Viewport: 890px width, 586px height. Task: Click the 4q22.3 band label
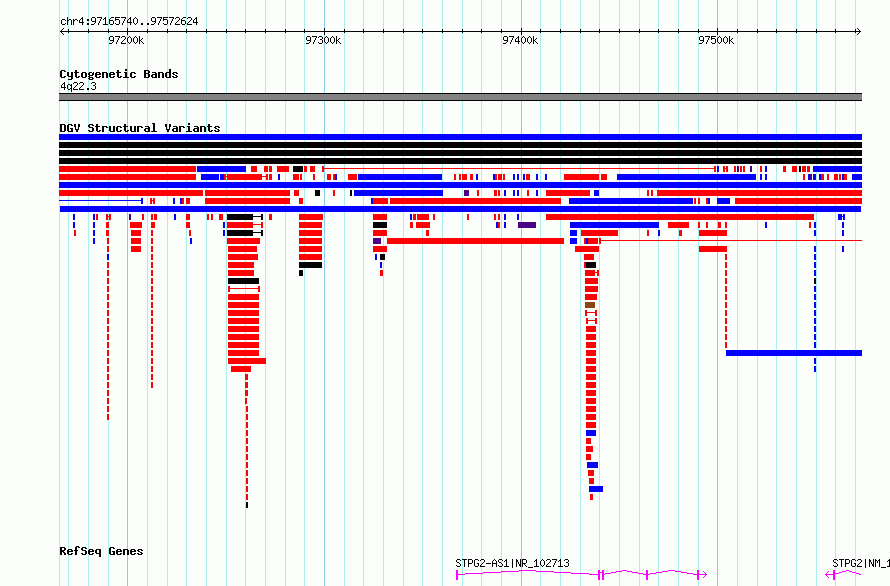[78, 86]
